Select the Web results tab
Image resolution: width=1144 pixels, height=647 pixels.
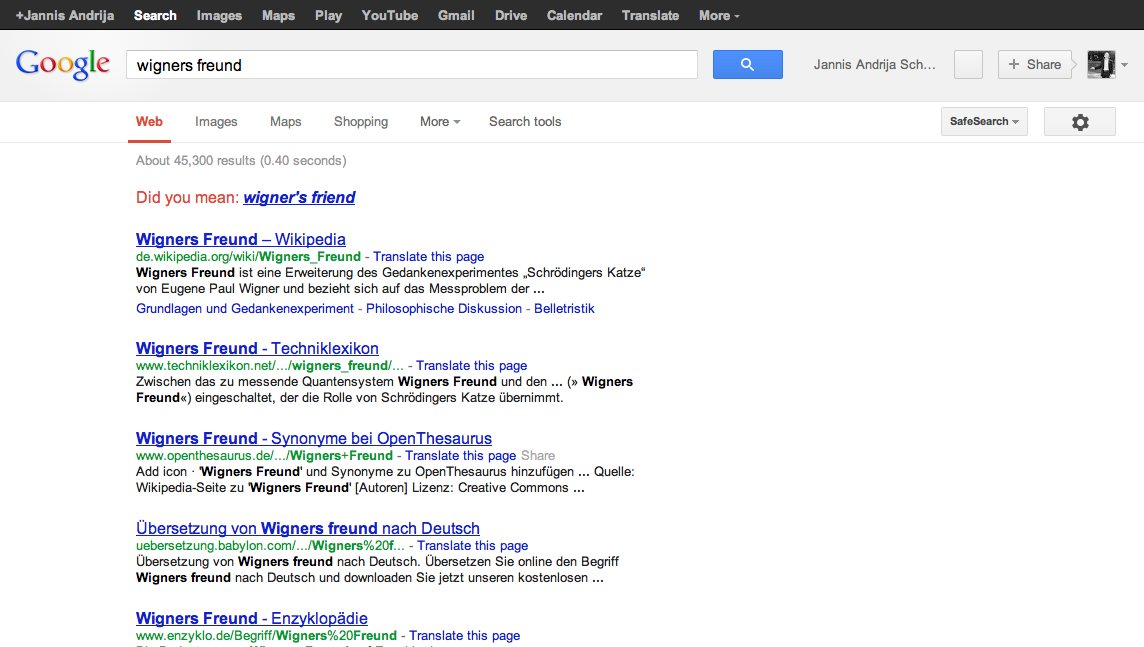tap(149, 122)
